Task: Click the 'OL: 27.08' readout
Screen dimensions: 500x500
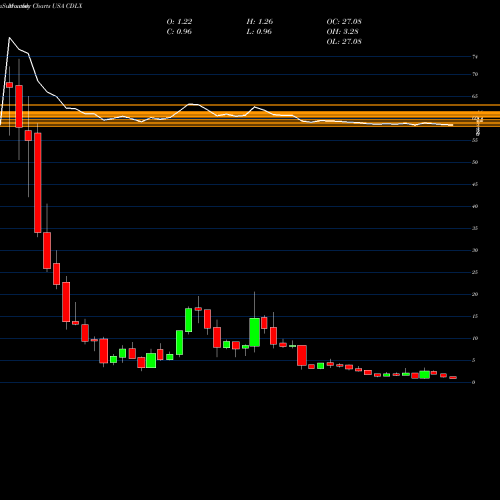Action: pos(344,42)
